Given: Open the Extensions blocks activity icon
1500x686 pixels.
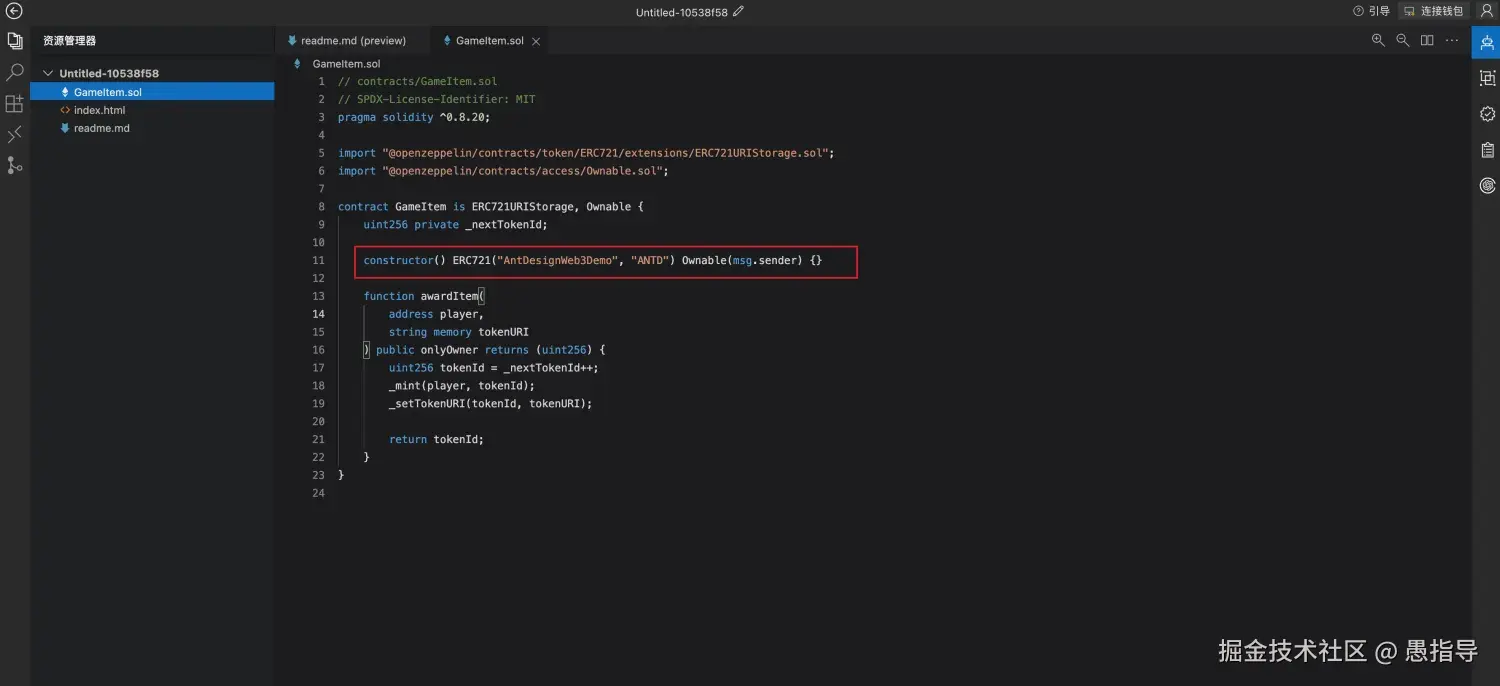Looking at the screenshot, I should (x=15, y=104).
